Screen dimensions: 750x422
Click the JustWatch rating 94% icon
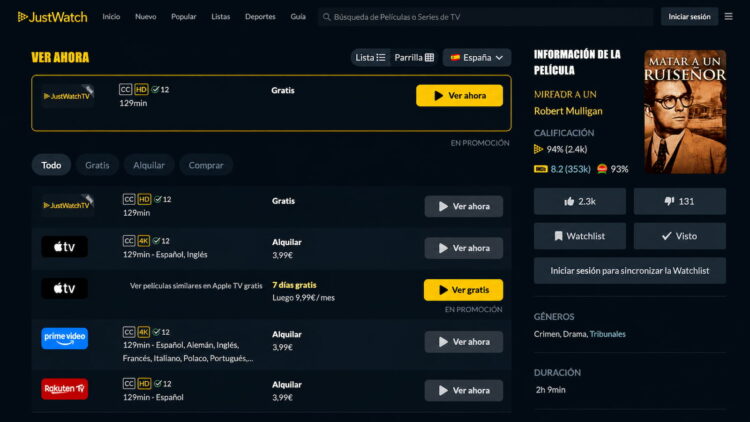point(538,149)
